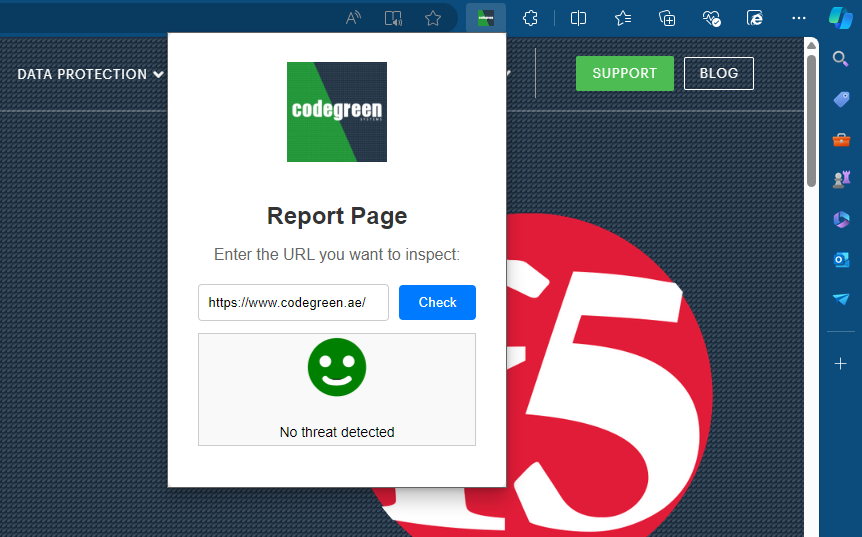
Task: Click the page vertical scrollbar thumb
Action: tap(811, 120)
